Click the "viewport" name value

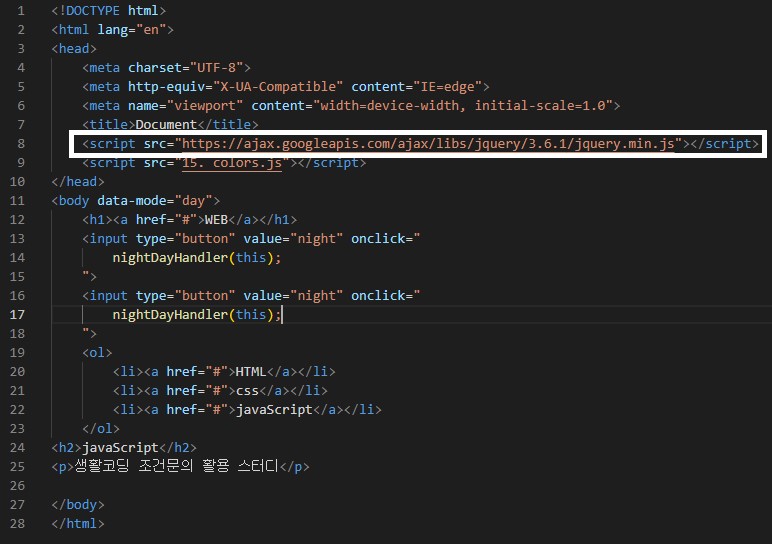pyautogui.click(x=205, y=106)
